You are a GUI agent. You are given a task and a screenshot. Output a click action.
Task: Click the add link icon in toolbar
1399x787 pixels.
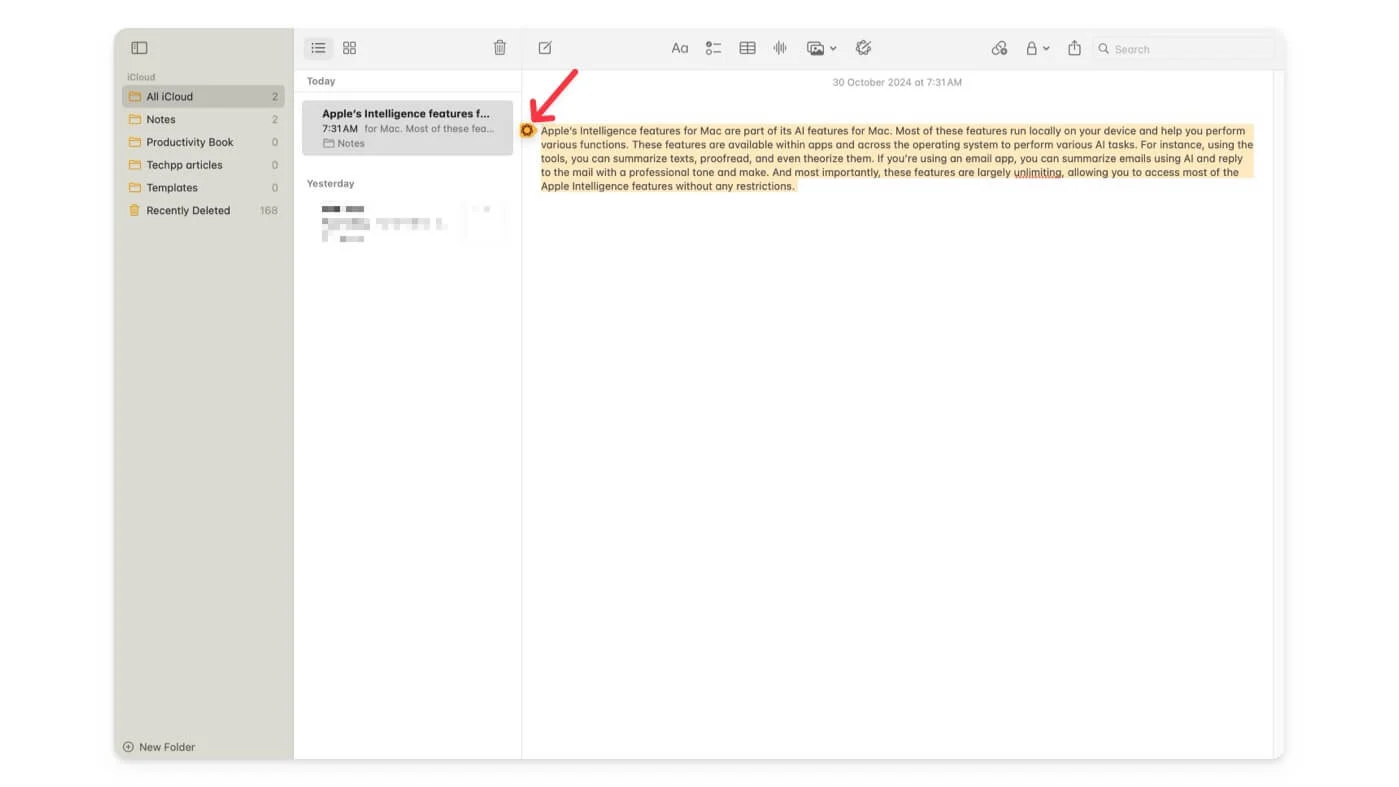pos(999,48)
